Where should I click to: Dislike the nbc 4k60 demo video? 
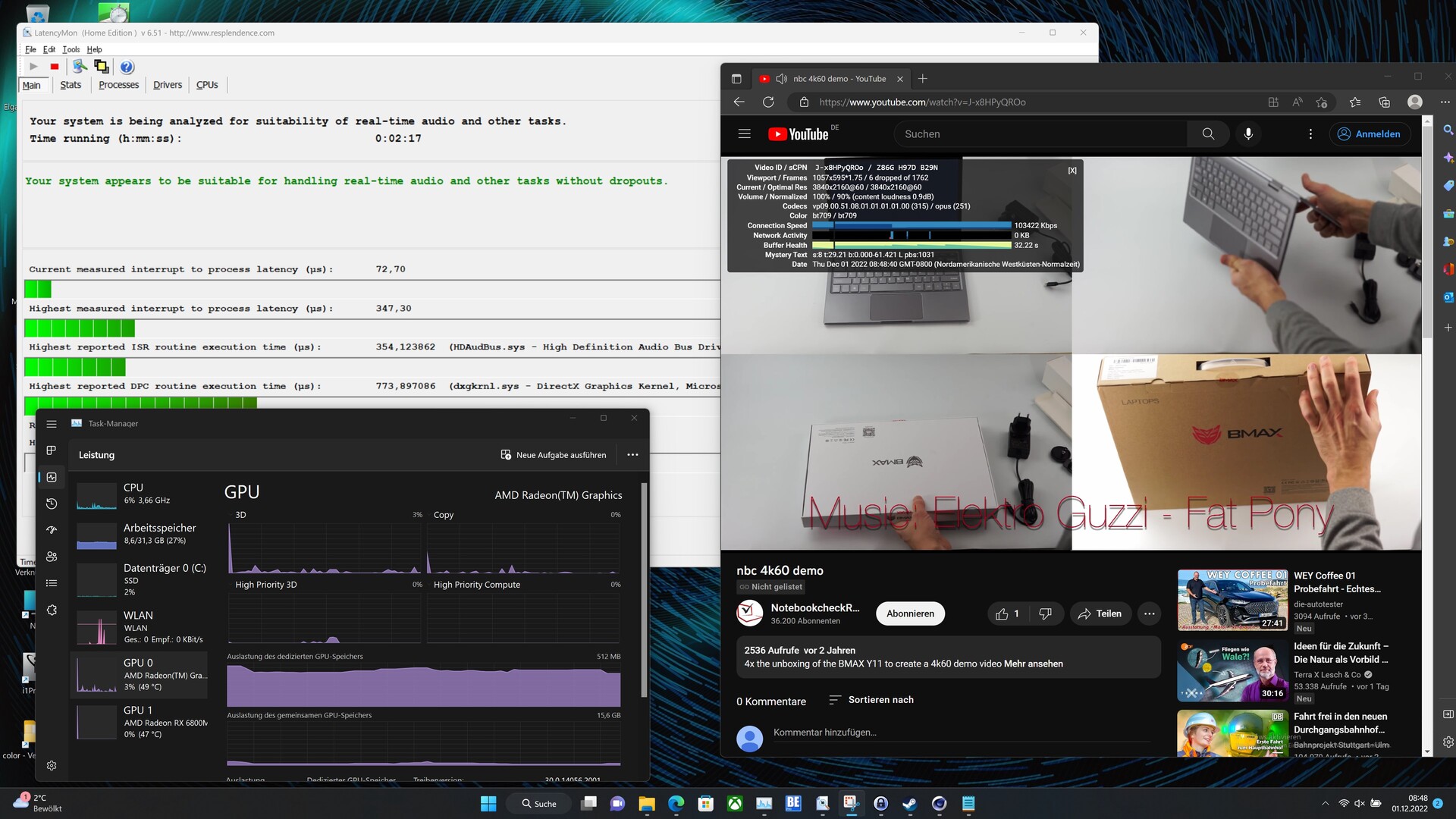coord(1045,614)
